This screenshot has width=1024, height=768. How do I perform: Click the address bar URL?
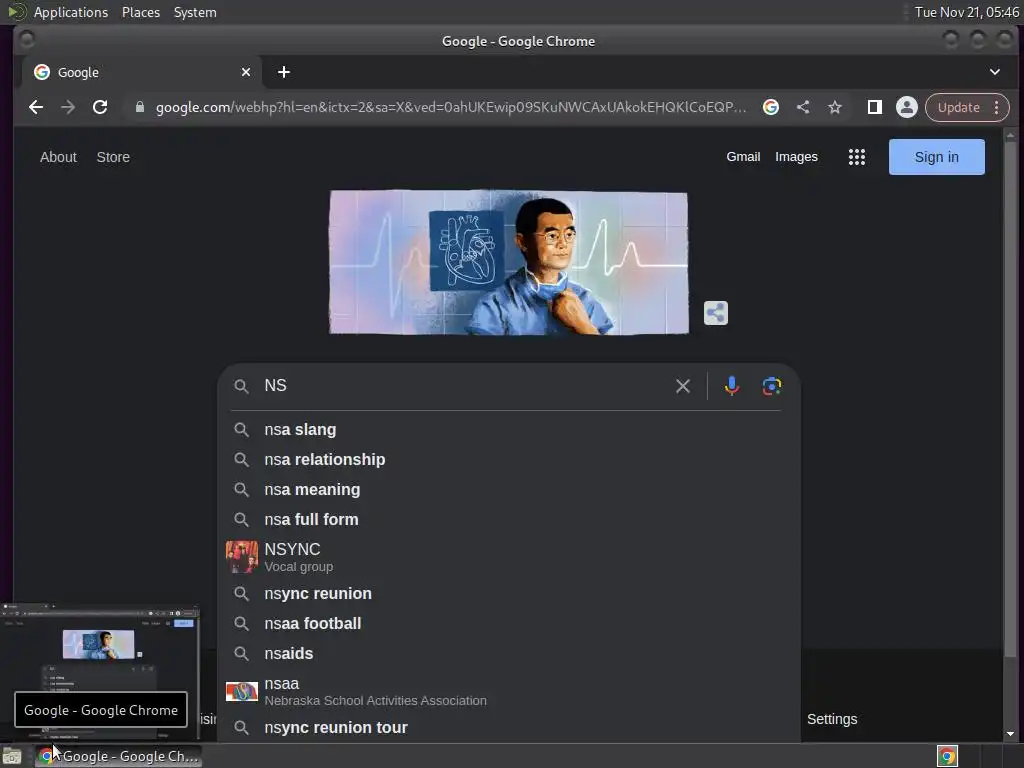[x=451, y=107]
